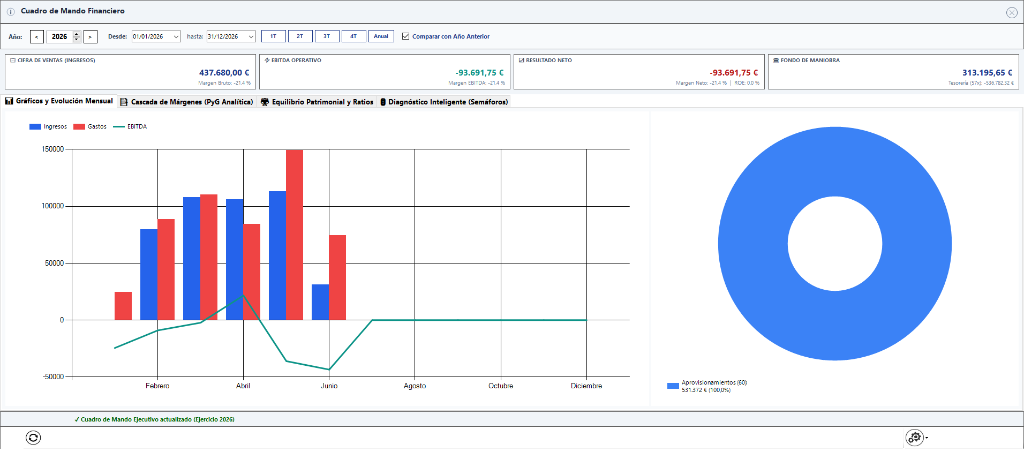Click the Margen Bruto percentage text
This screenshot has width=1024, height=449.
226,84
